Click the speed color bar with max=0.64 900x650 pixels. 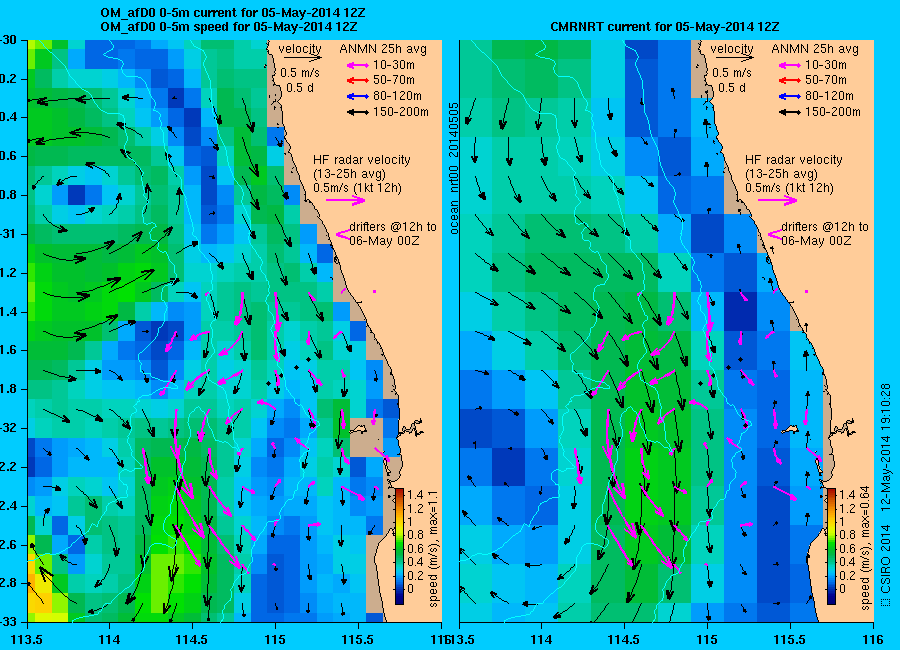(831, 547)
